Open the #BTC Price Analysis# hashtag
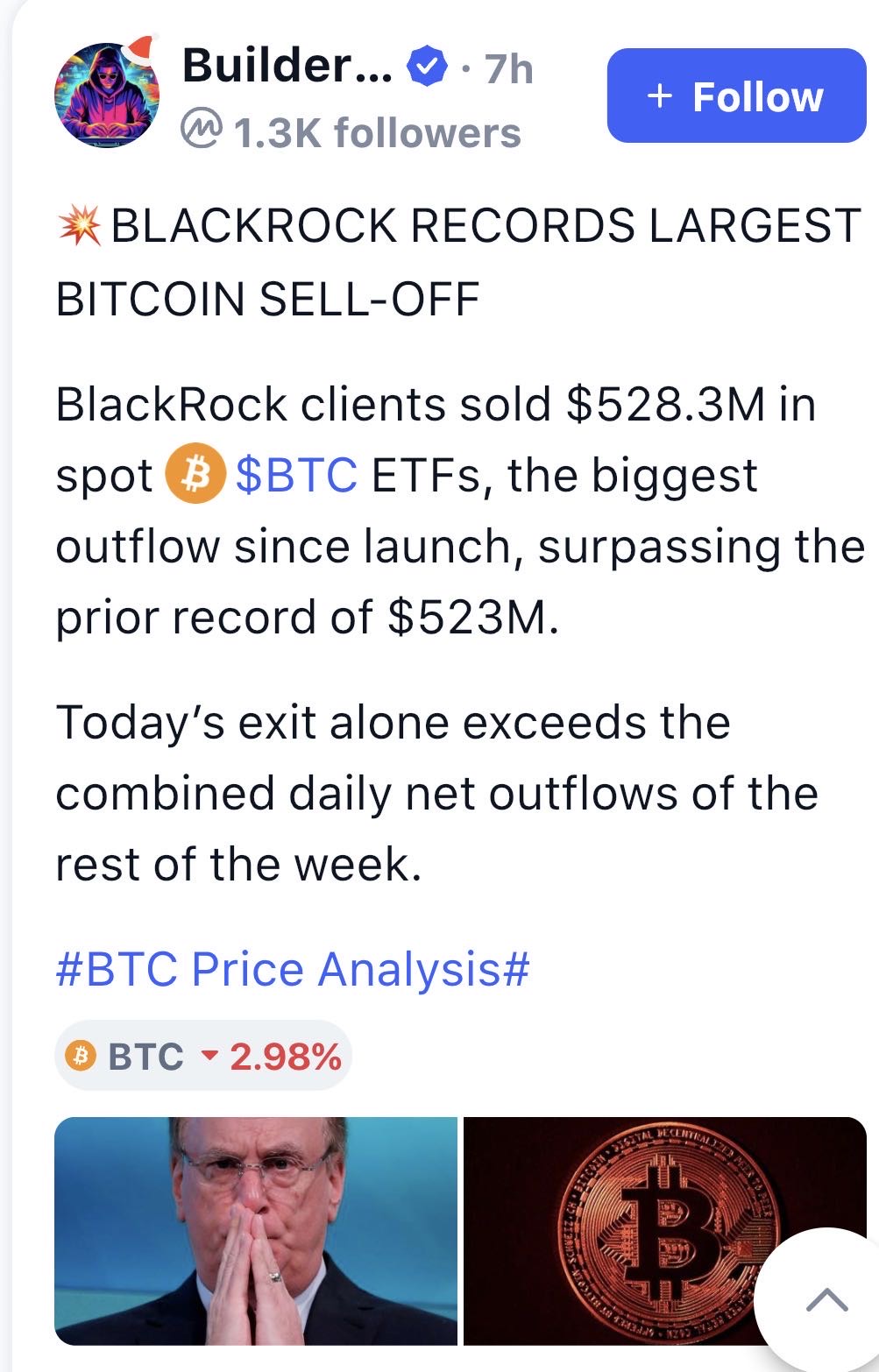This screenshot has width=879, height=1372. pyautogui.click(x=293, y=969)
